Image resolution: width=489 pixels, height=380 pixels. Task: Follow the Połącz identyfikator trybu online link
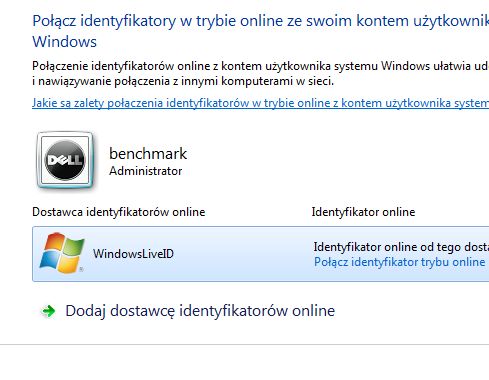[x=399, y=262]
